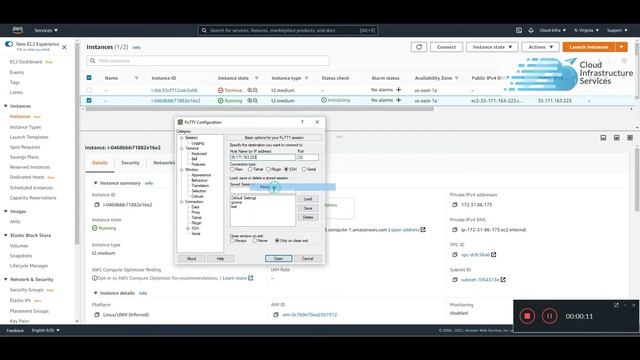This screenshot has height=360, width=640.
Task: Add alarm for the terminated instance
Action: tap(398, 90)
